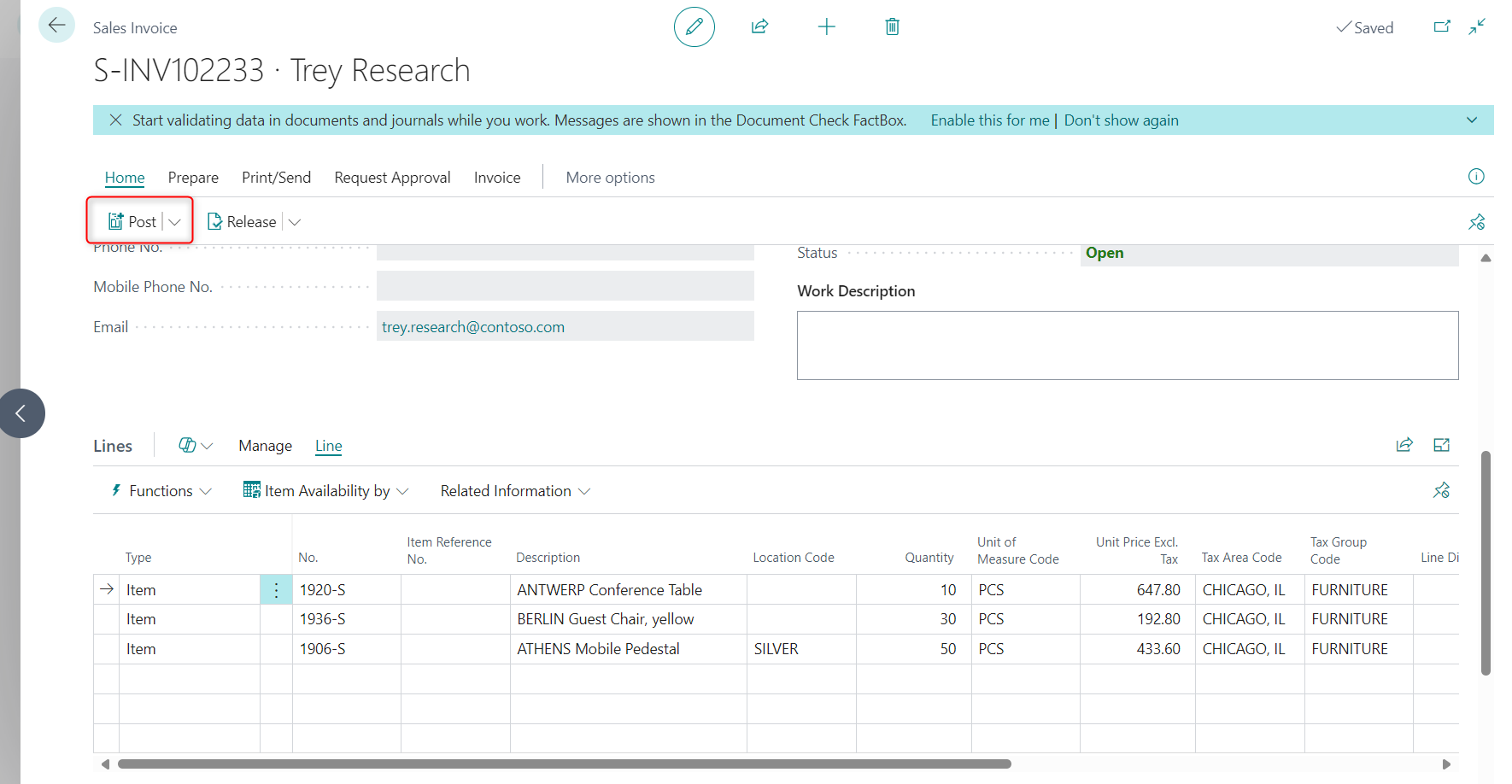Open the Prepare menu
Viewport: 1512px width, 784px height.
point(193,178)
